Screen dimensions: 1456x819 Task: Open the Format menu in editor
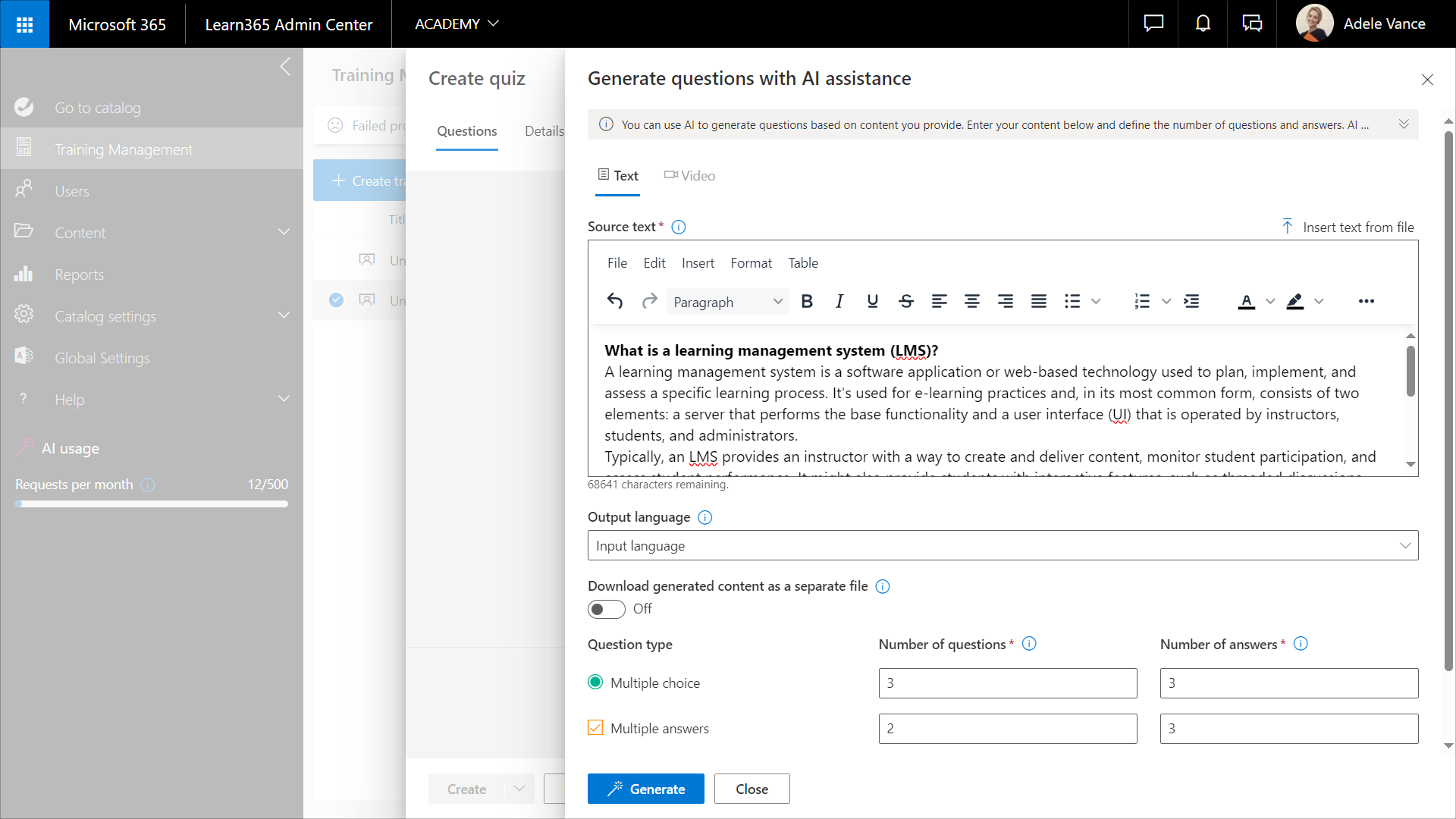click(751, 263)
